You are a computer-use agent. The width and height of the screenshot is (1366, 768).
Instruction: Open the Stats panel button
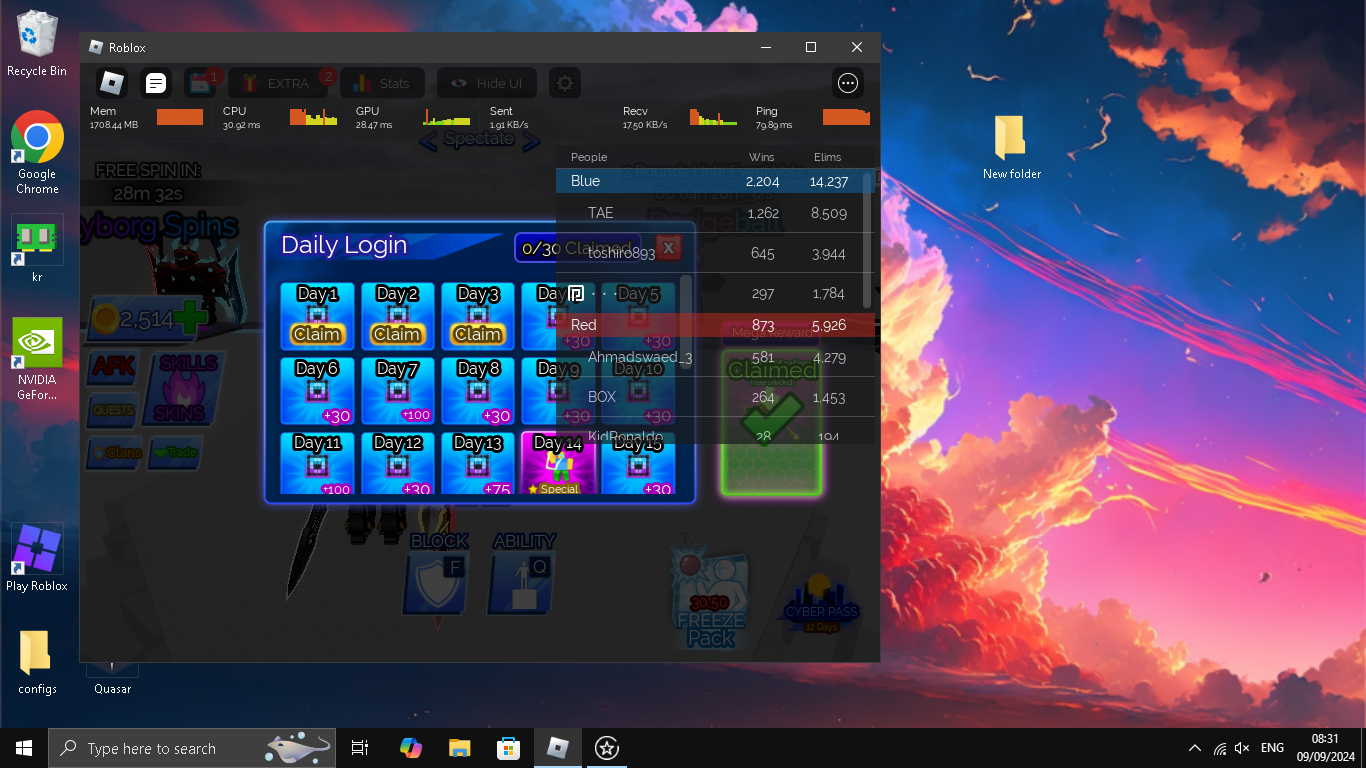(x=382, y=83)
